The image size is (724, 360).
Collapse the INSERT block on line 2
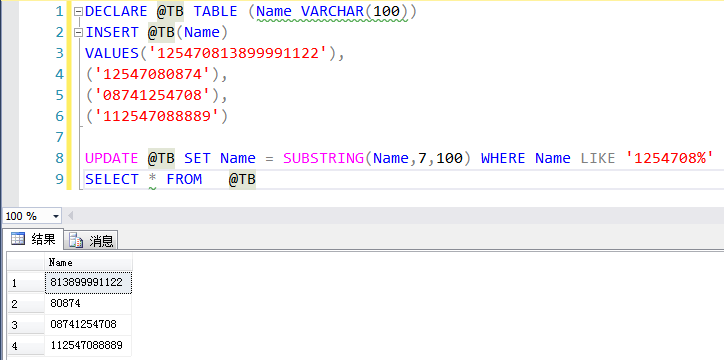78,33
